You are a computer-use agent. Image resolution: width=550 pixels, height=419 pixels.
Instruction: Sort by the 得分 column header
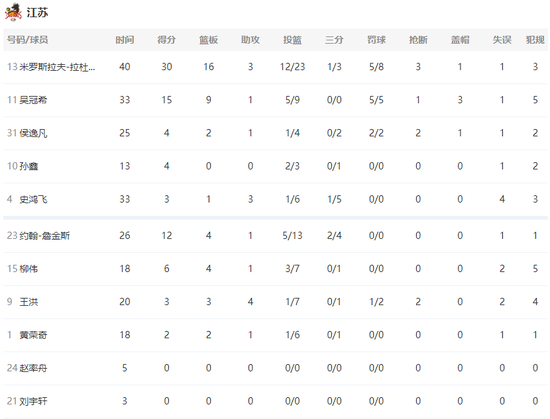click(x=167, y=40)
